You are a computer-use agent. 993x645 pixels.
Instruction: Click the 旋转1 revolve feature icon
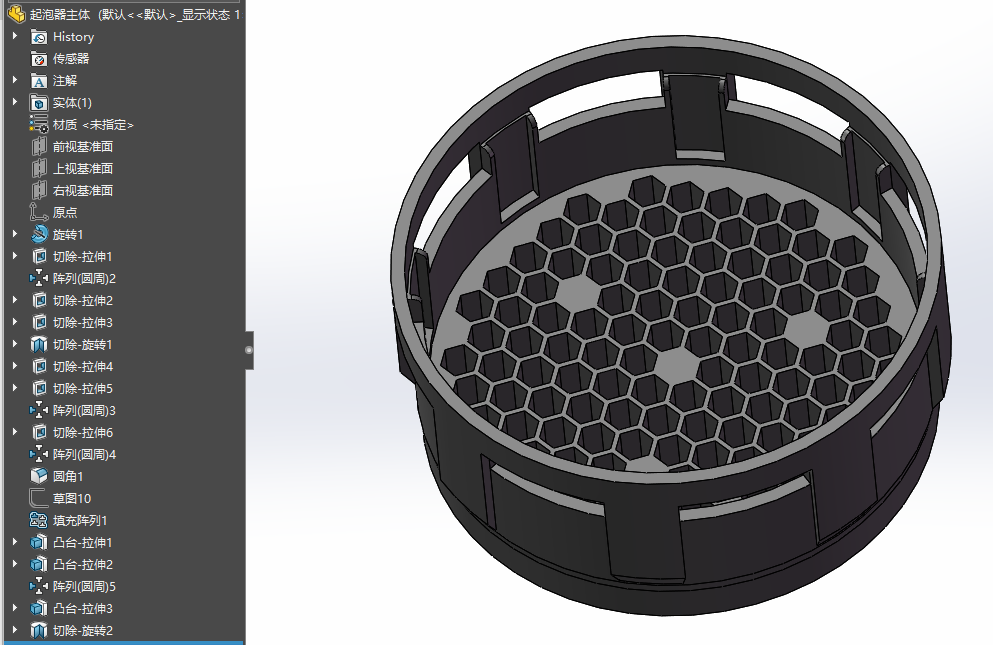39,234
